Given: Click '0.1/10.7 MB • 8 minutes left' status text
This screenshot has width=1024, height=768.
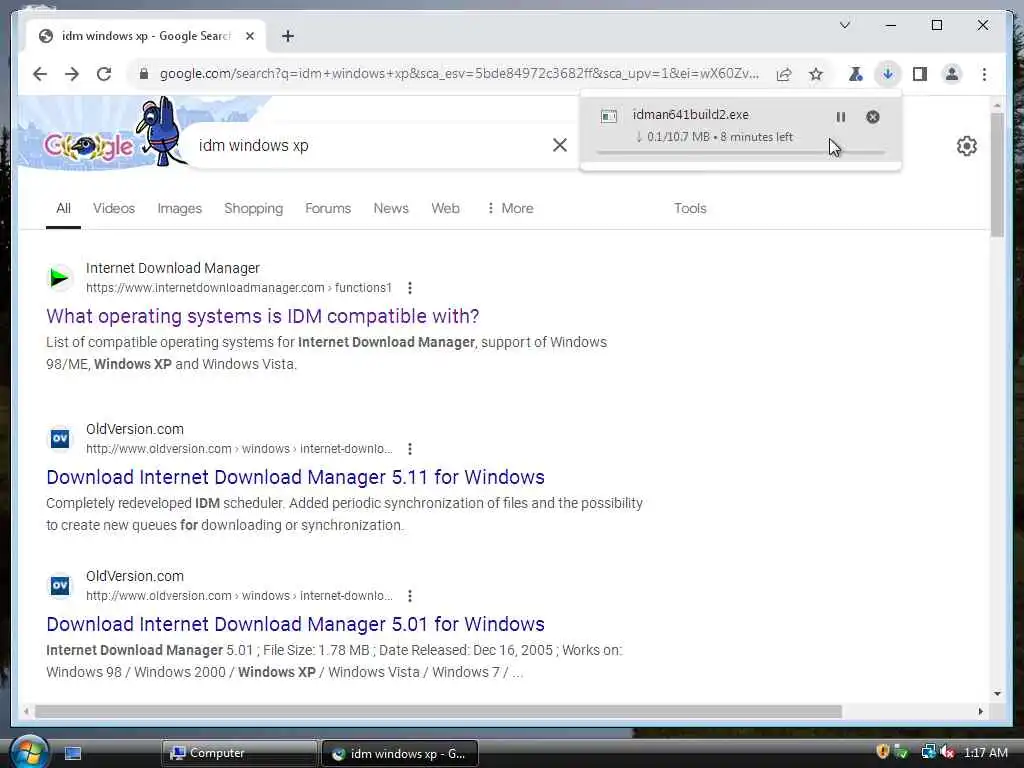Looking at the screenshot, I should (x=713, y=137).
